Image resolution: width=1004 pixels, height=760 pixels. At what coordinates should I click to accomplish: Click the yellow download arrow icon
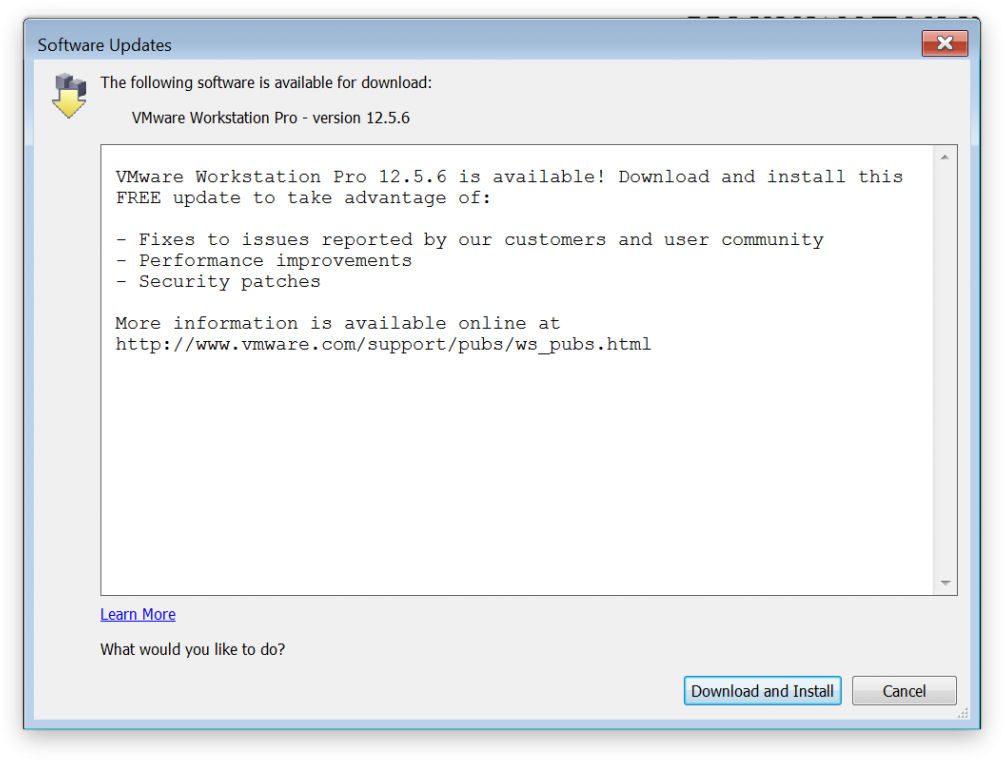[68, 102]
